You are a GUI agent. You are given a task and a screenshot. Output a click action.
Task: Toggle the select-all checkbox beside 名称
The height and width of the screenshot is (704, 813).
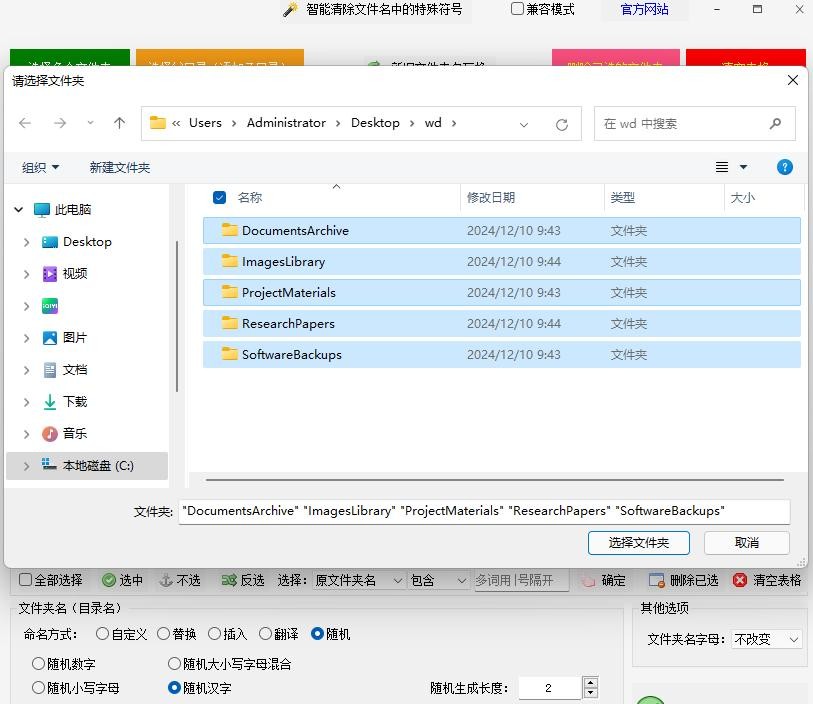pos(220,198)
